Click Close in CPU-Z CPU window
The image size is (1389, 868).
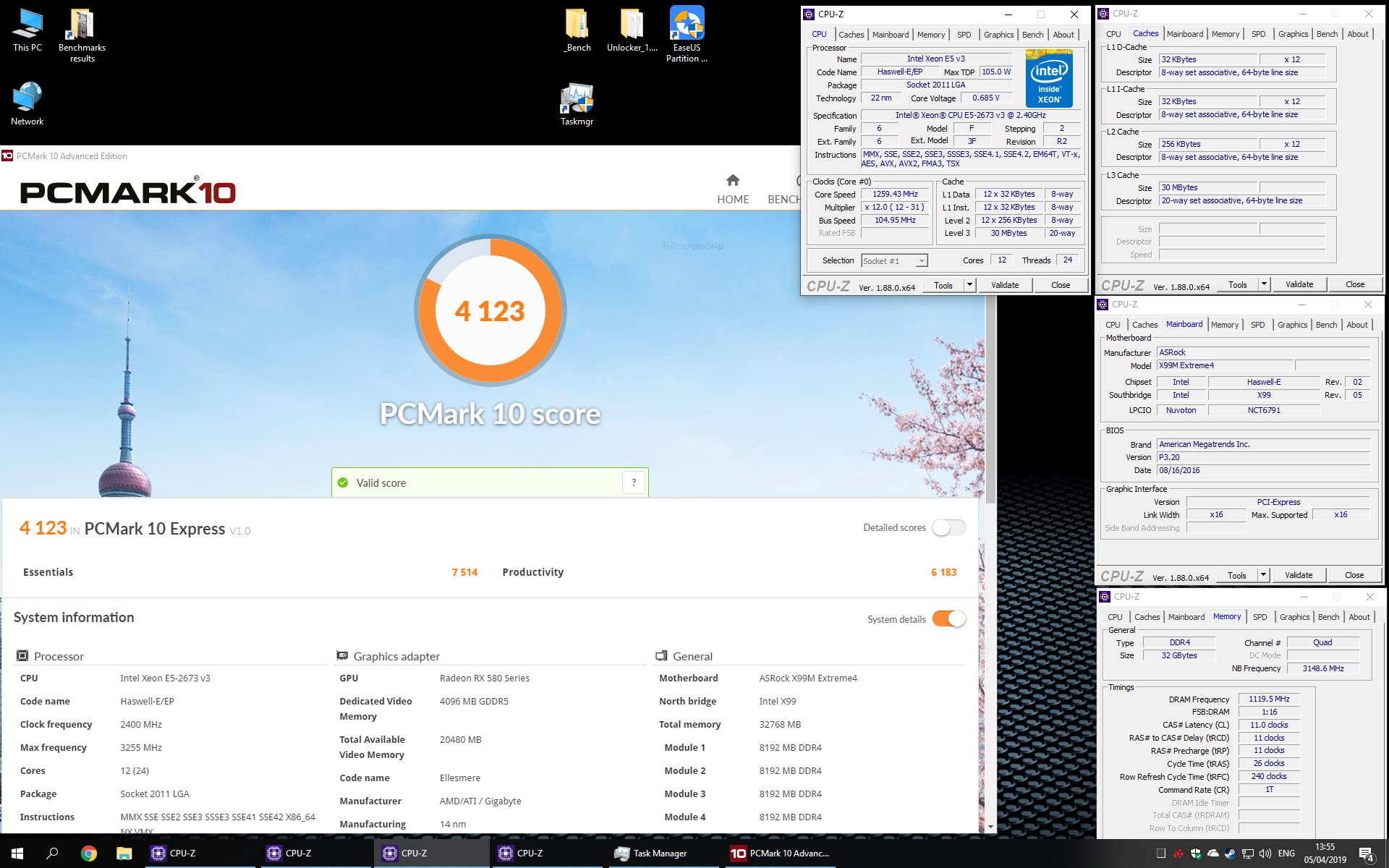click(x=1061, y=285)
